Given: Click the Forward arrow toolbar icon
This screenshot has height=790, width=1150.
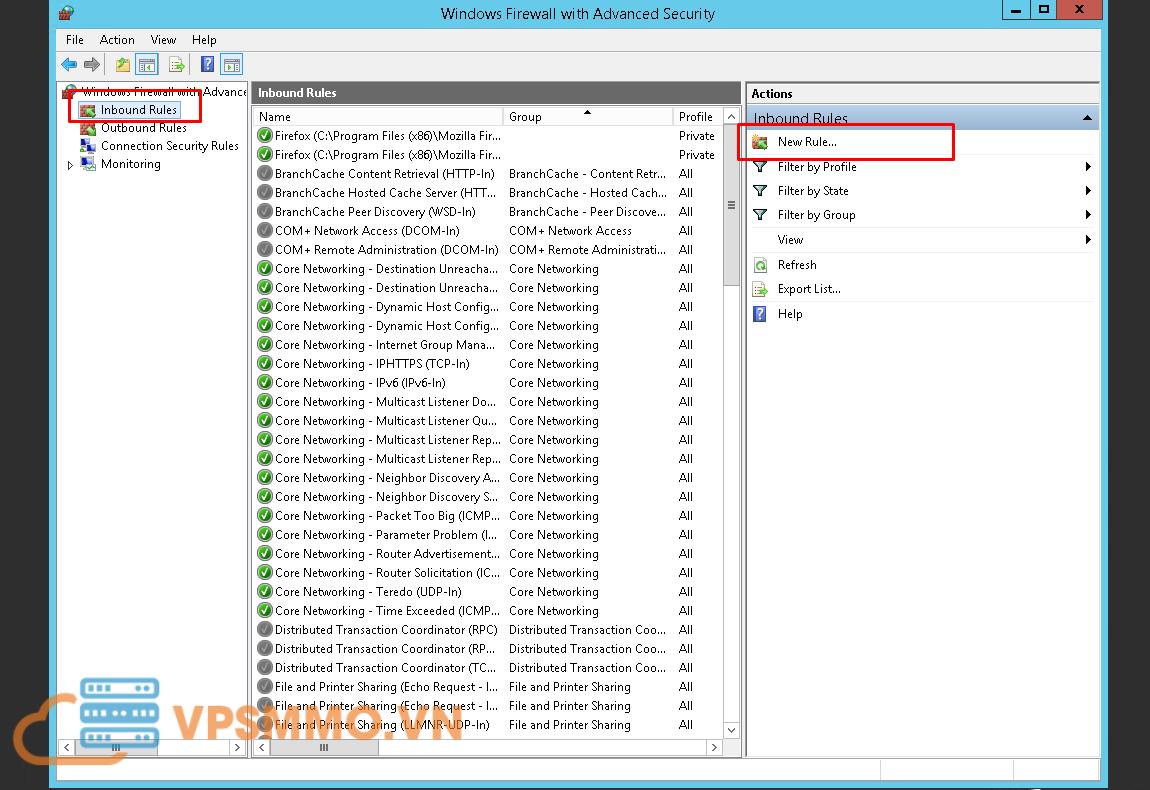Looking at the screenshot, I should 92,65.
